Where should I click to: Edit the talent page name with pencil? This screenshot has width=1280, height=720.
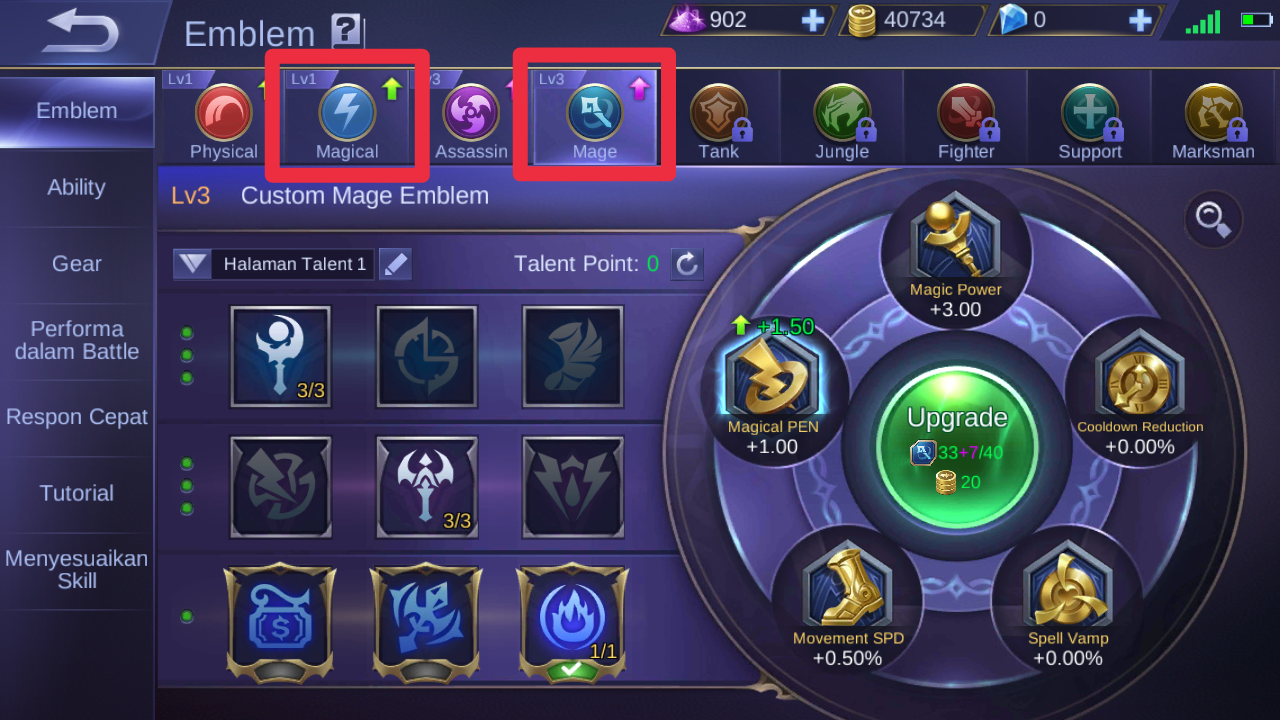click(x=396, y=264)
